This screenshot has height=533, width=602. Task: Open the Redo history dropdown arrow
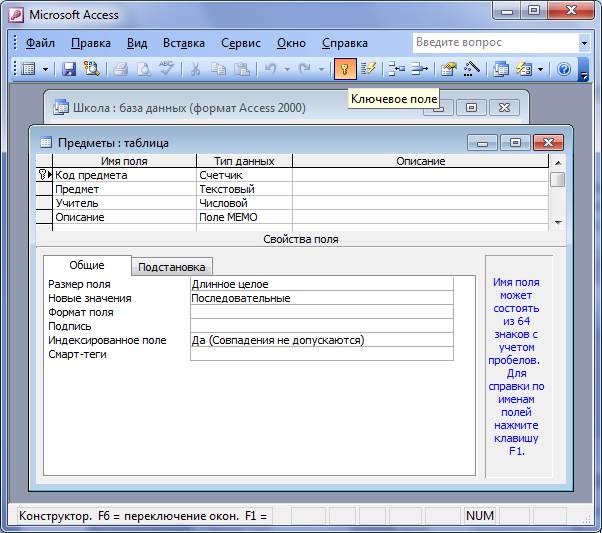(322, 70)
